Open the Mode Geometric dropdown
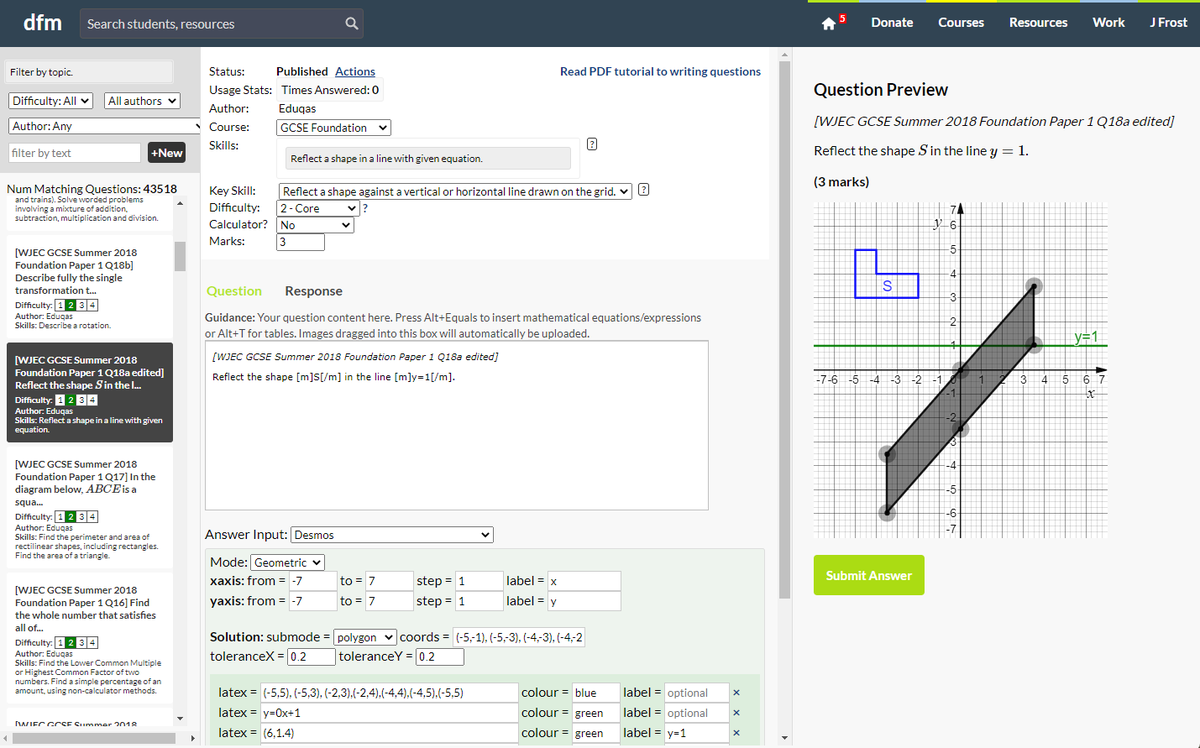1200x748 pixels. point(287,563)
